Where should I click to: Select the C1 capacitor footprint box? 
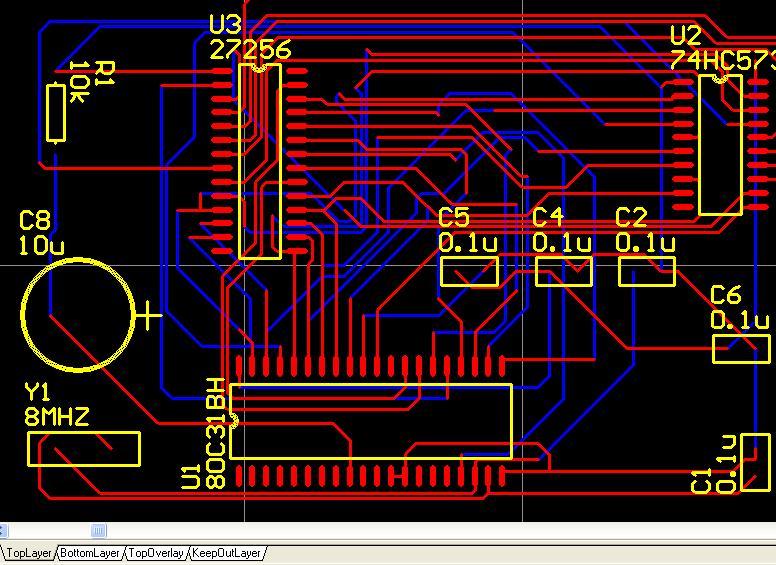[755, 463]
